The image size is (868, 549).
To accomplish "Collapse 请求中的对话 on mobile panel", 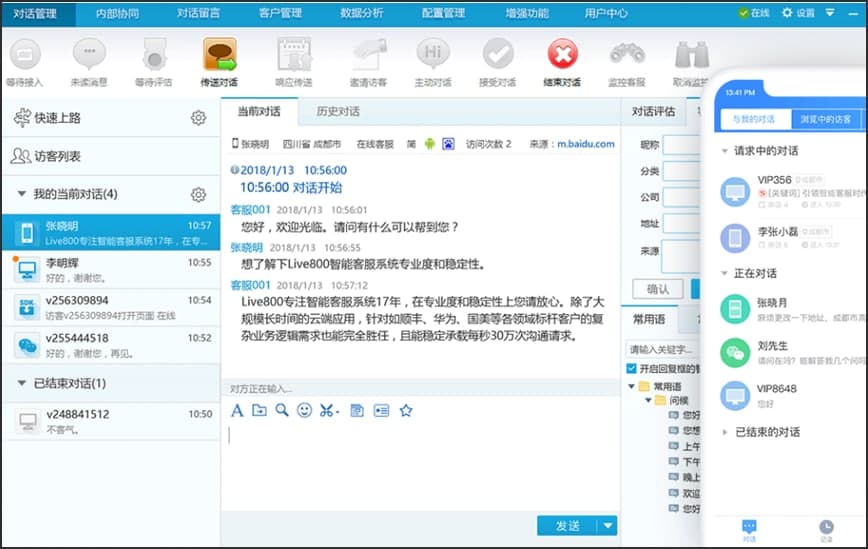I will point(724,151).
